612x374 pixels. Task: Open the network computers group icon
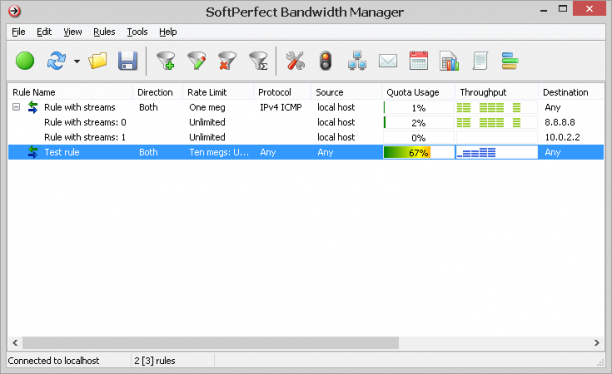[x=357, y=61]
